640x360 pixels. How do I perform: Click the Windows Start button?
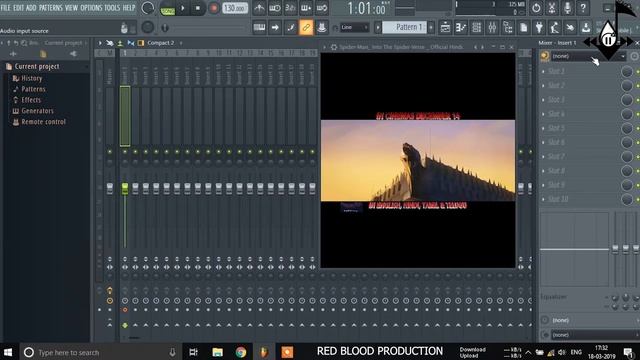[x=8, y=352]
